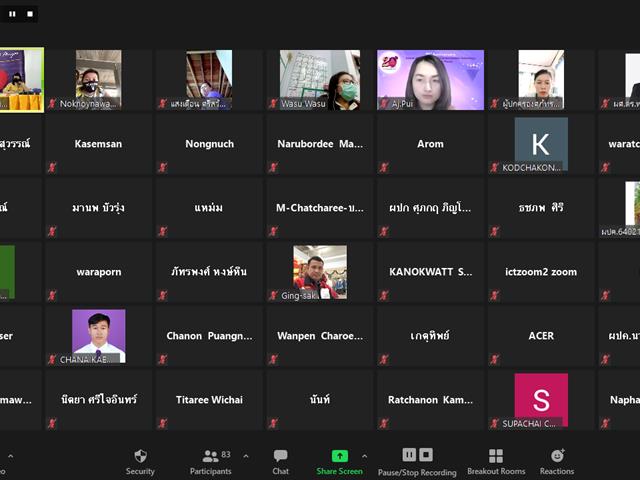Select the Nongnuch participant name
Screen dimensions: 640x480
[x=209, y=144]
